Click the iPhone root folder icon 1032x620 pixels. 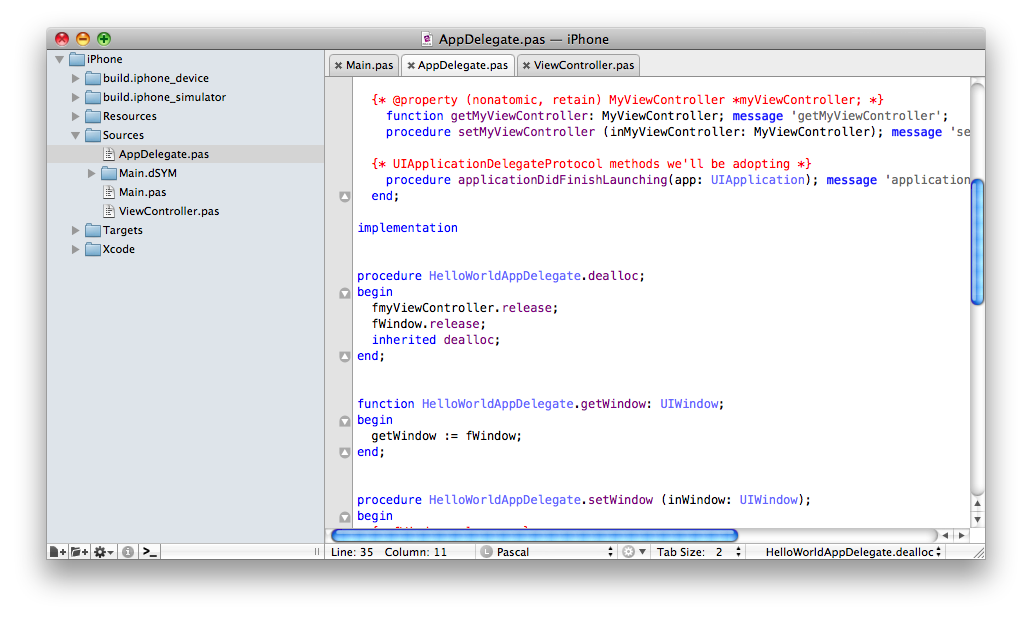77,59
